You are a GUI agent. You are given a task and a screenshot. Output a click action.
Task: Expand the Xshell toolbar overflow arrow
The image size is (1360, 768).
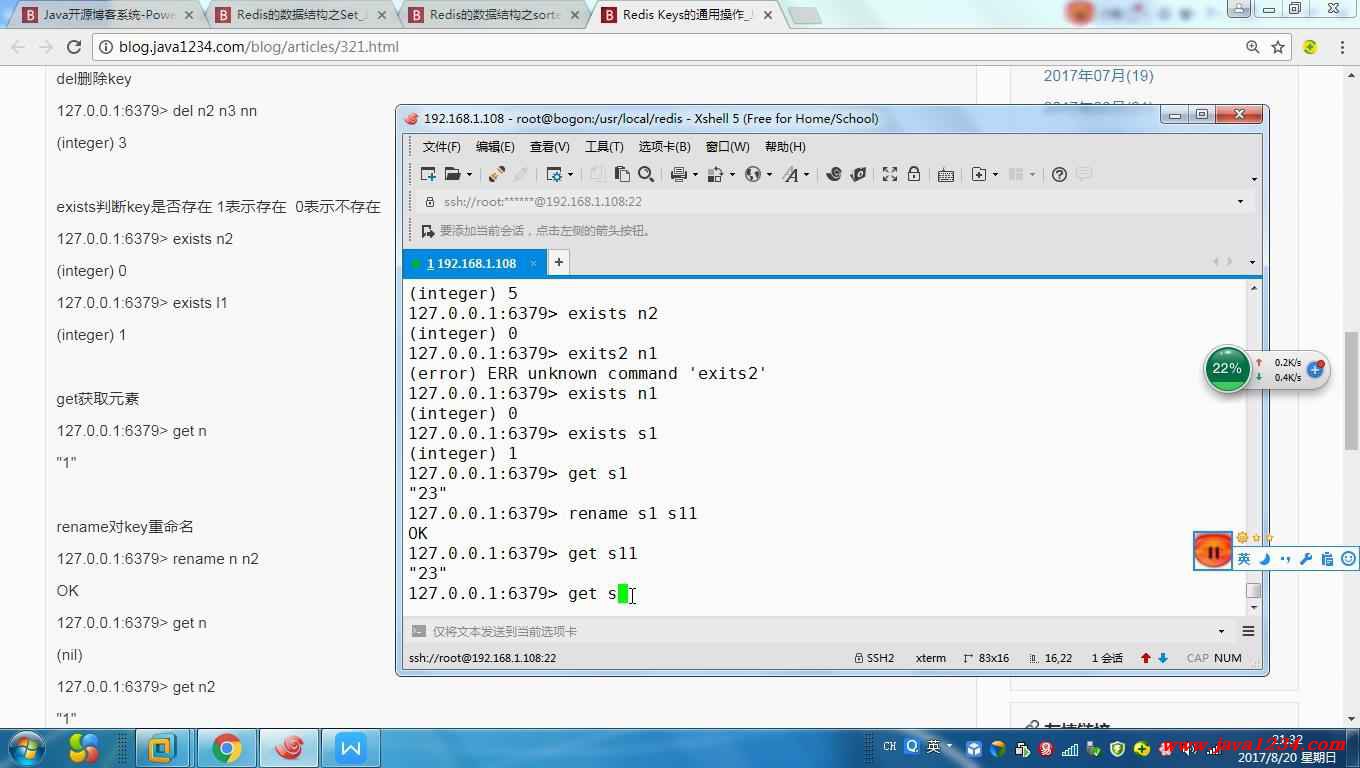(1254, 180)
